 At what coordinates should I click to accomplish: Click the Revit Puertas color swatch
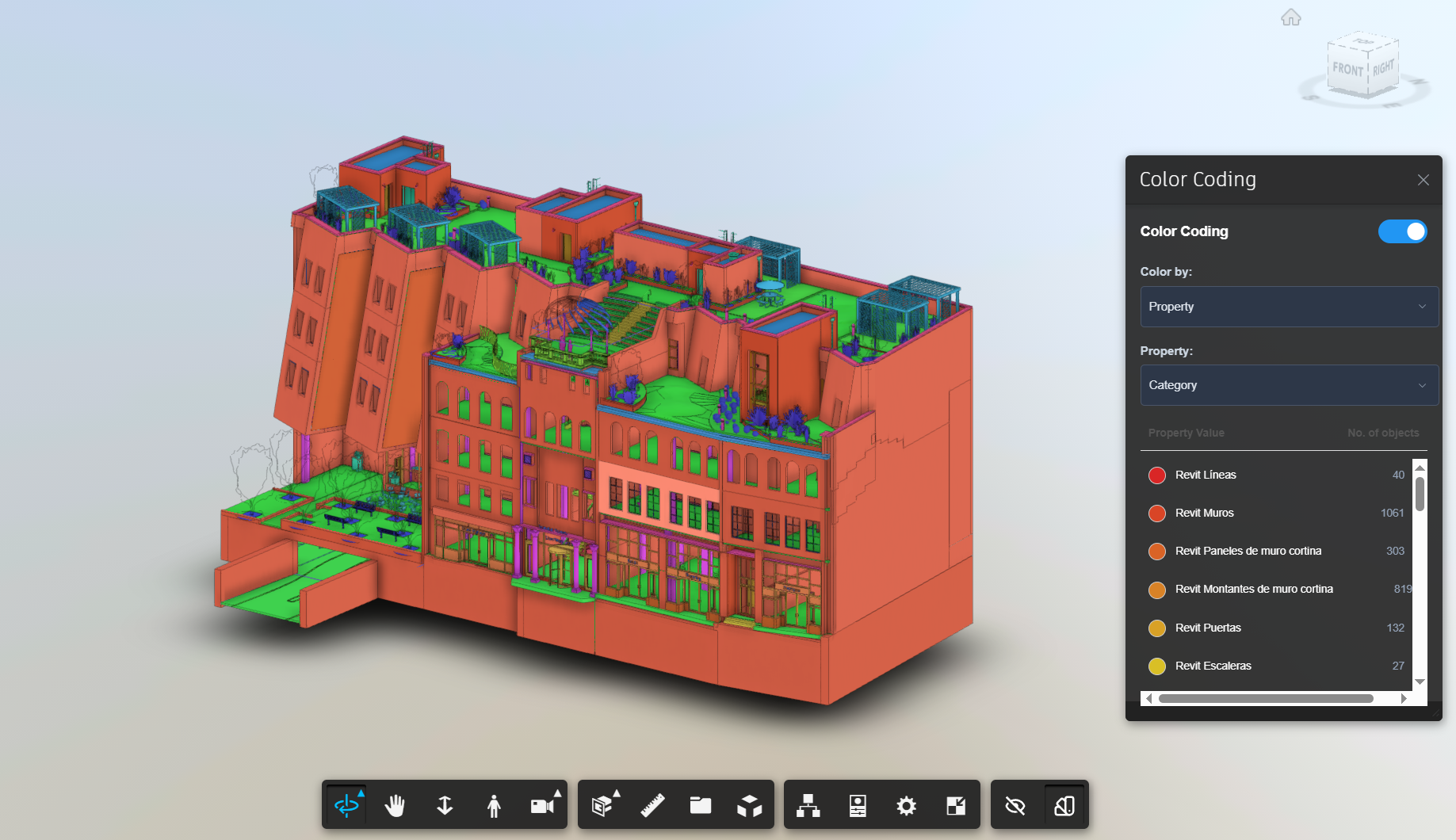(1157, 628)
